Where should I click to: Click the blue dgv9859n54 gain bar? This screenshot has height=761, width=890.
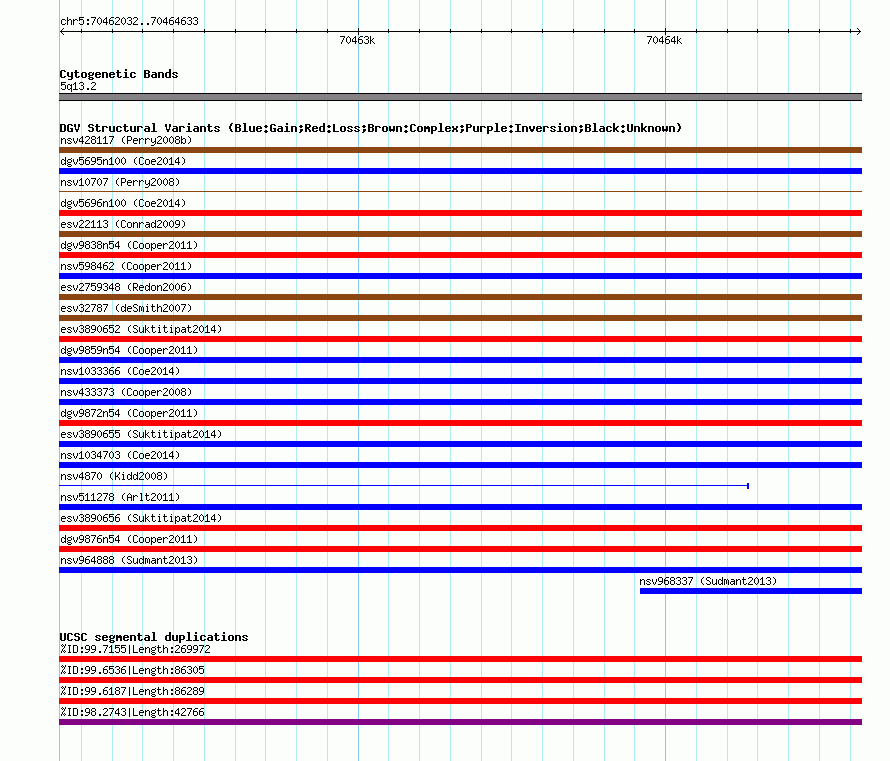tap(460, 360)
